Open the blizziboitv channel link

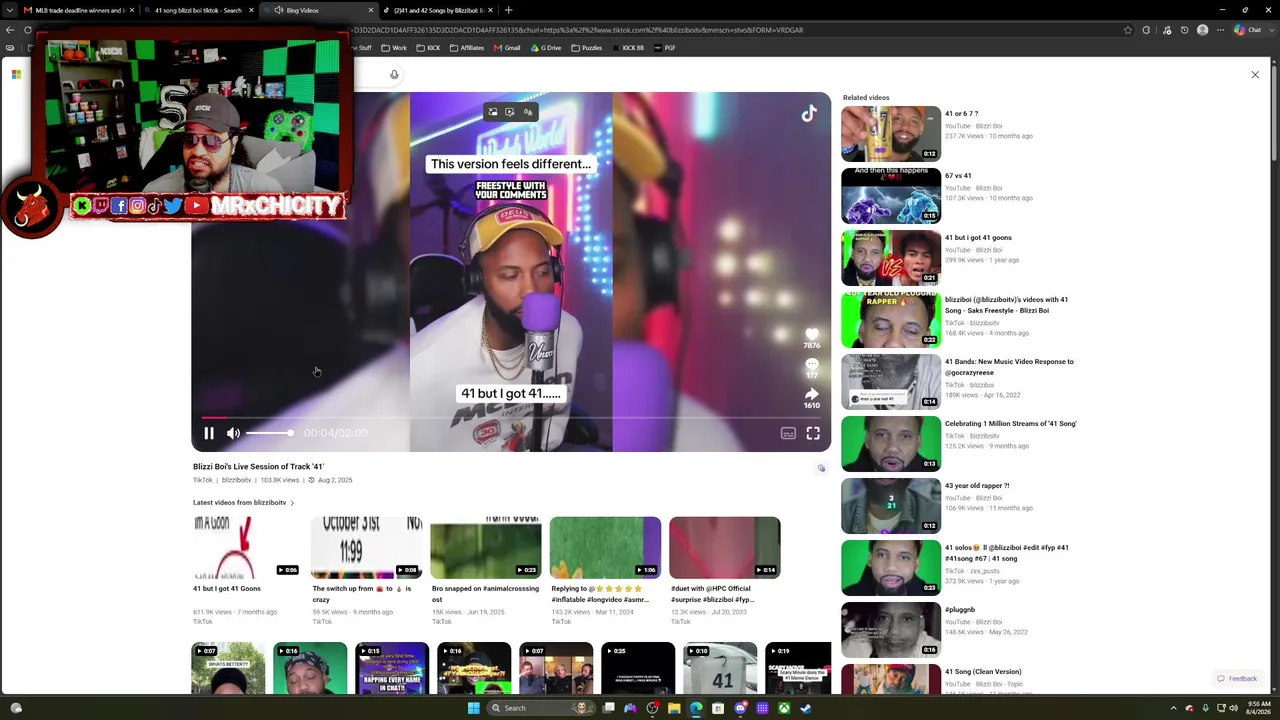(x=236, y=480)
